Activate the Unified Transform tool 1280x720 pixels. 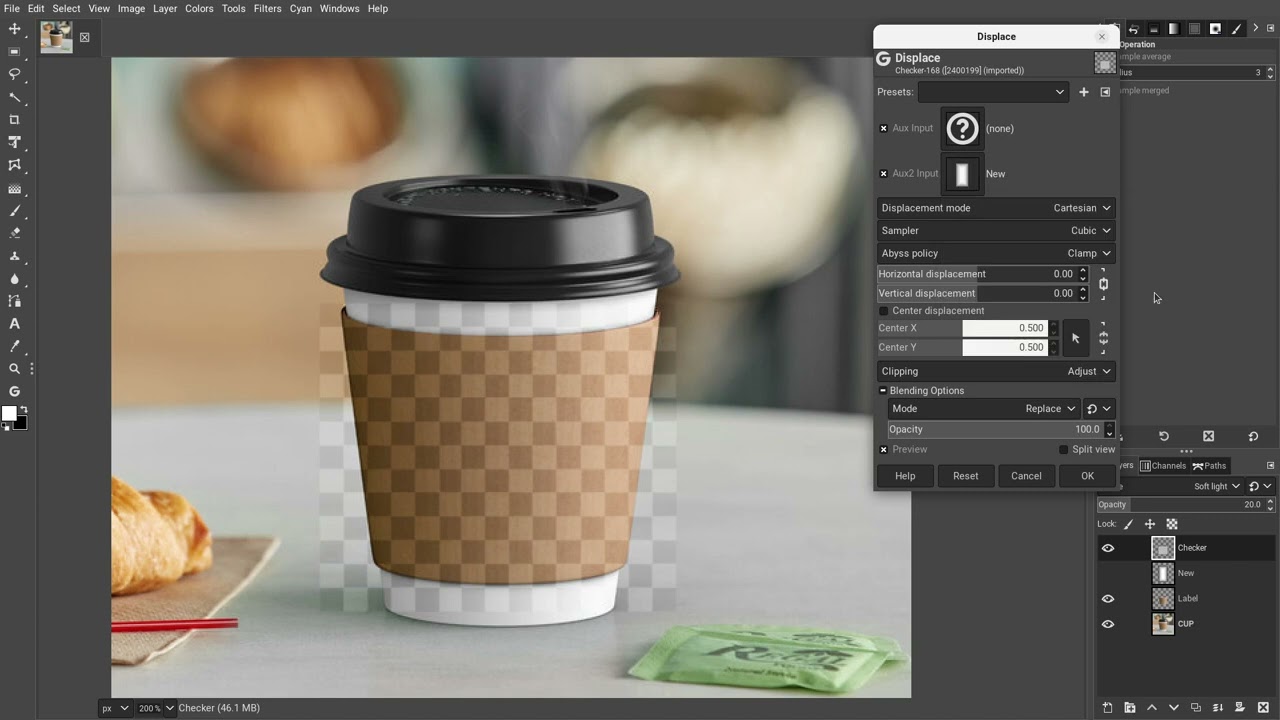[14, 143]
